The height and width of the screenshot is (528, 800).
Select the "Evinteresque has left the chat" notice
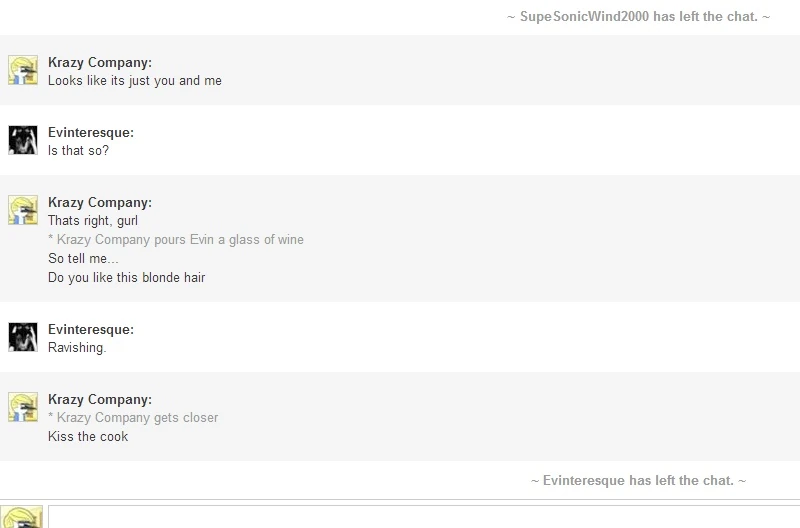coord(638,481)
